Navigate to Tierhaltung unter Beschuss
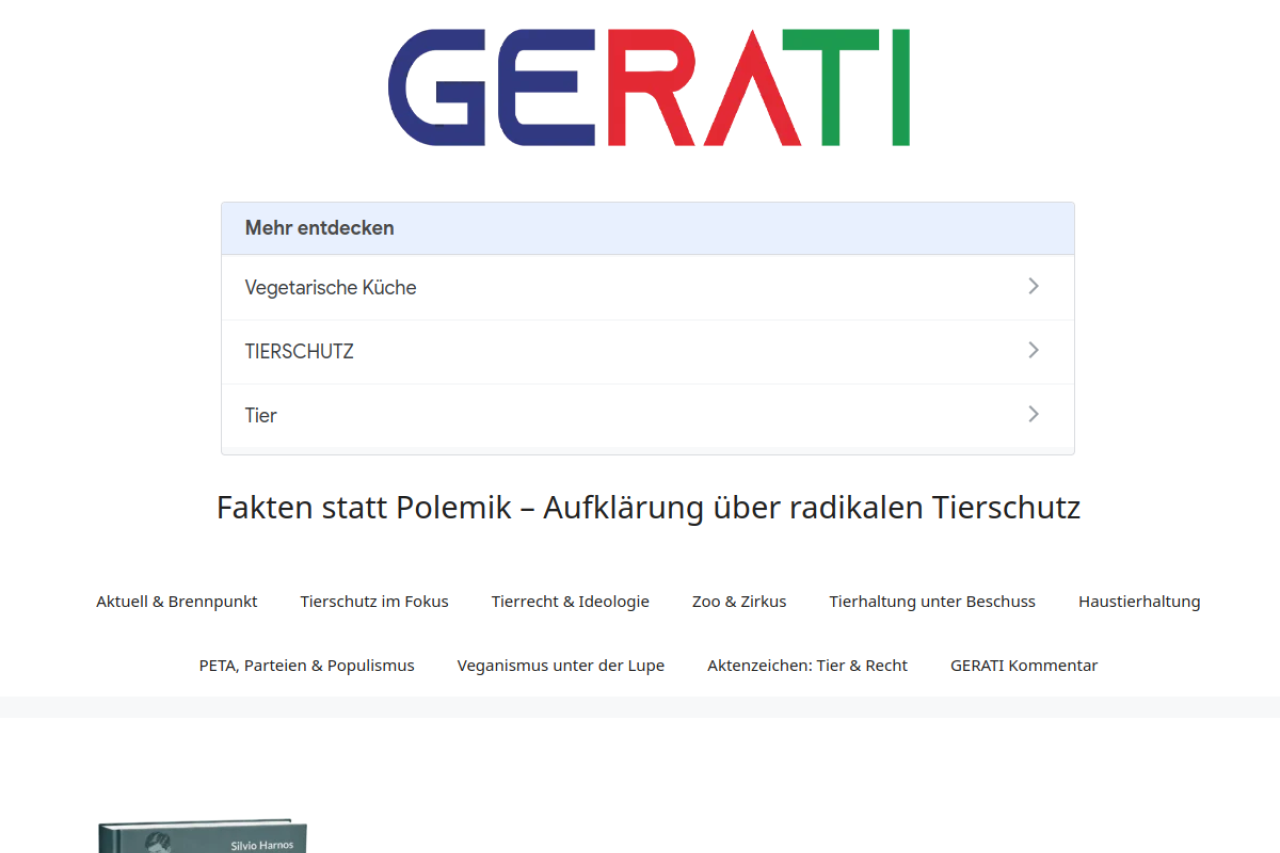This screenshot has width=1280, height=853. [x=932, y=601]
